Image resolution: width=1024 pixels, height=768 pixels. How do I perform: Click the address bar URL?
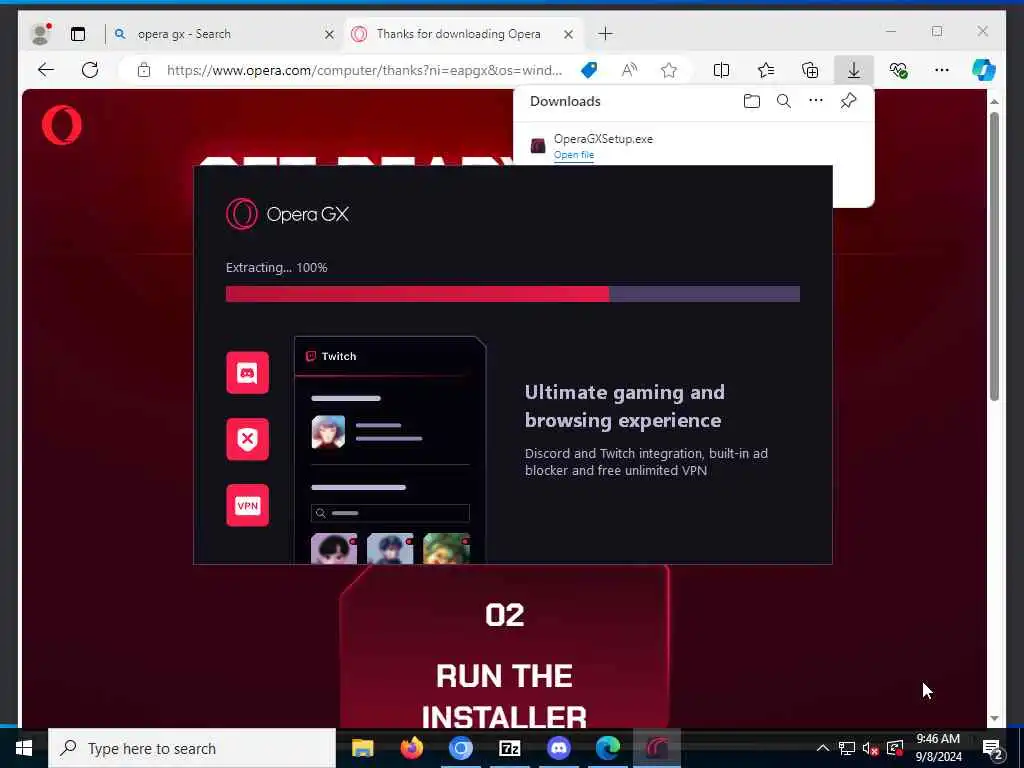[x=364, y=70]
